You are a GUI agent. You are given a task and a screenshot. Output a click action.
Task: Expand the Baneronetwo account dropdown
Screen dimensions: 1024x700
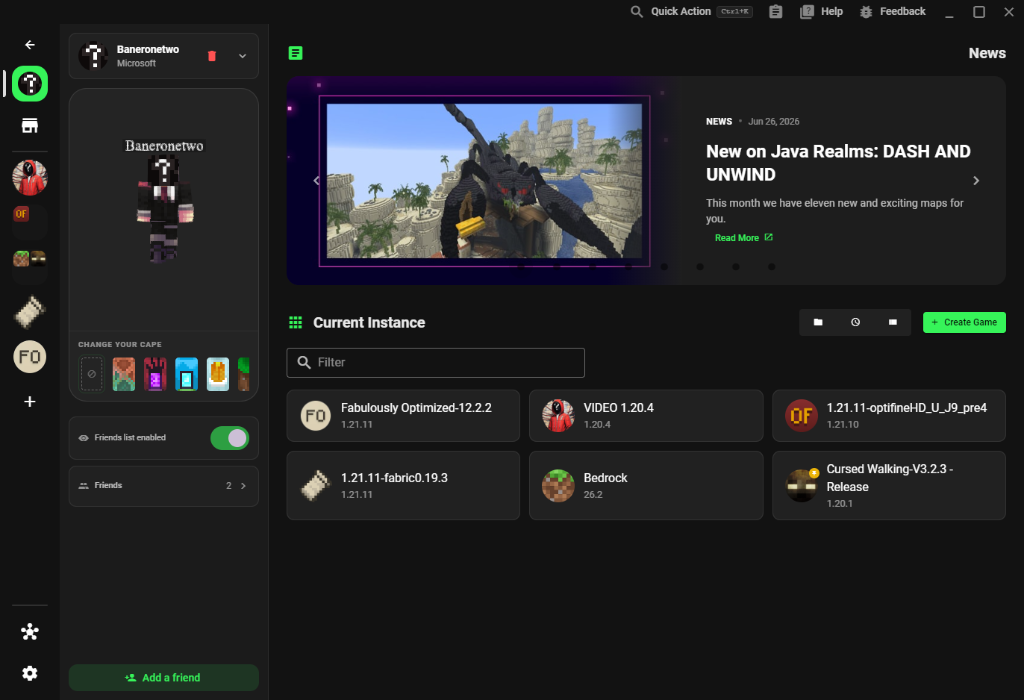coord(242,56)
